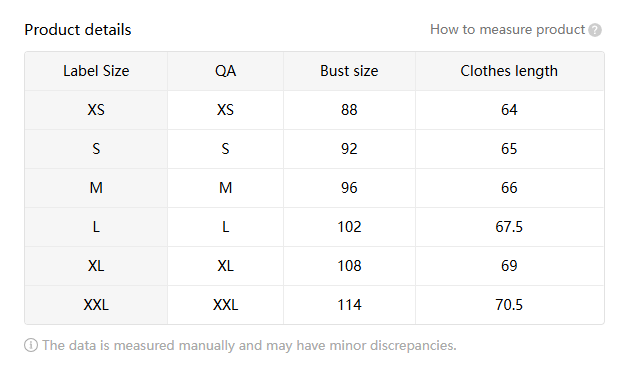
Task: Click the clothes length value 67.5
Action: (x=509, y=227)
